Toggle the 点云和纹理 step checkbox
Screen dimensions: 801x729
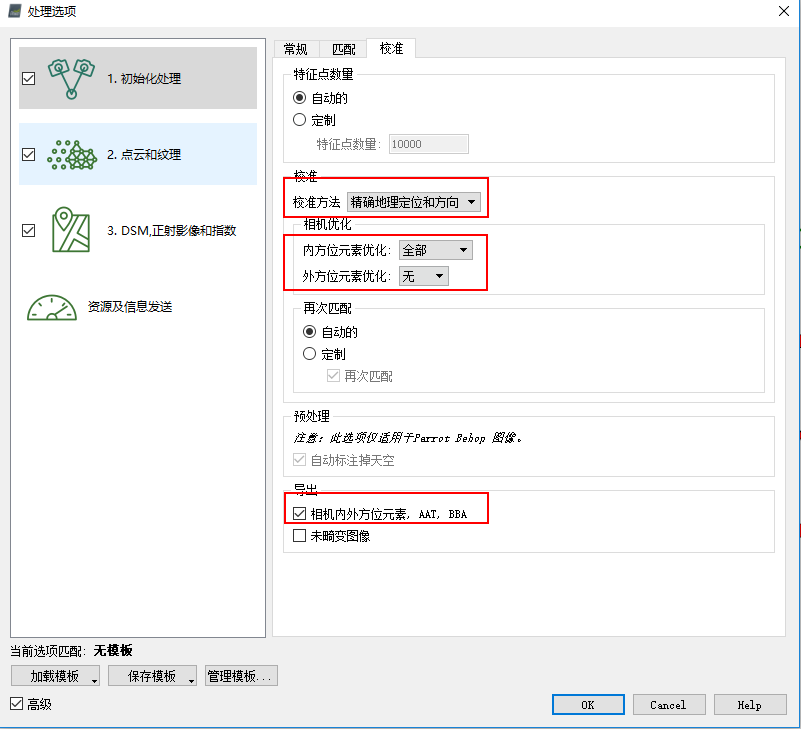28,155
